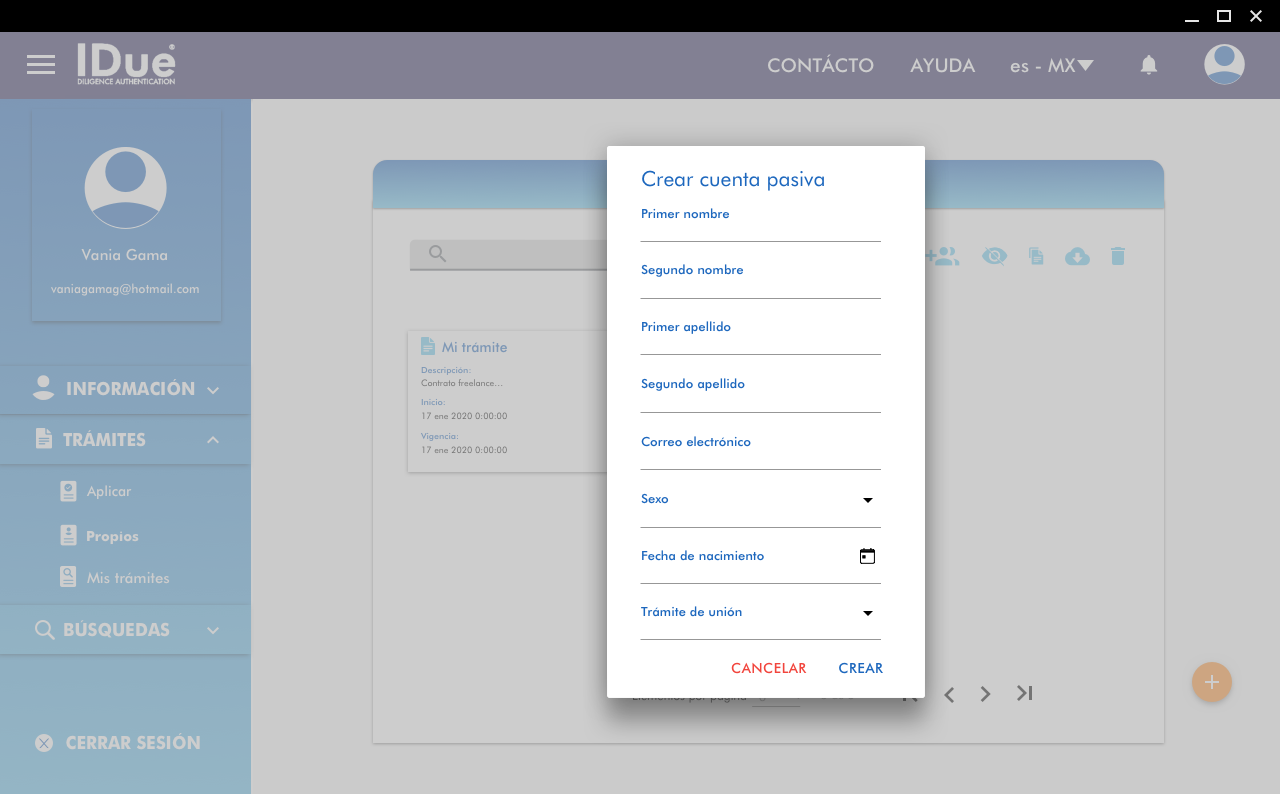
Task: Open the calendar date picker icon
Action: click(x=867, y=557)
